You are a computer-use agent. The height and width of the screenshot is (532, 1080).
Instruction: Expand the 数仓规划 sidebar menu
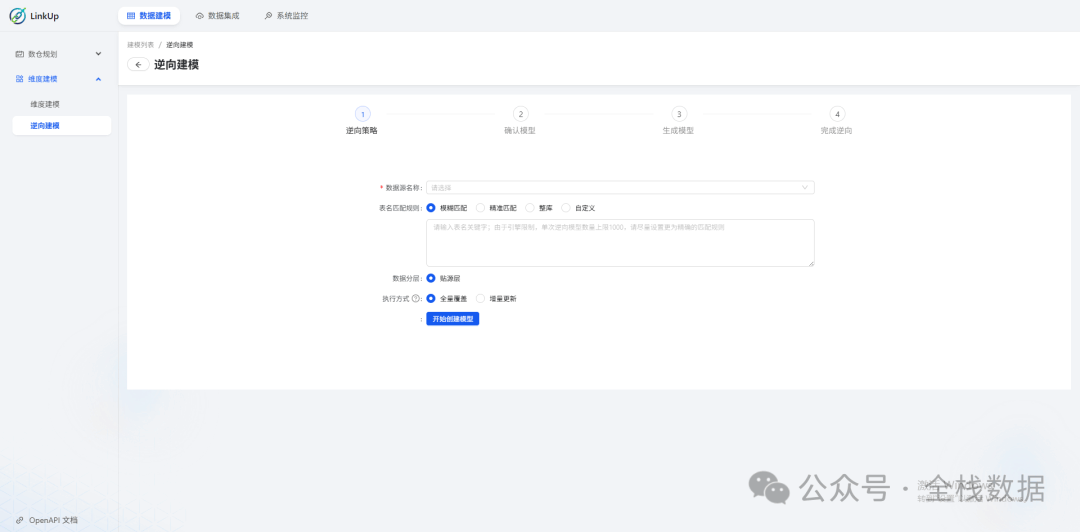click(98, 54)
